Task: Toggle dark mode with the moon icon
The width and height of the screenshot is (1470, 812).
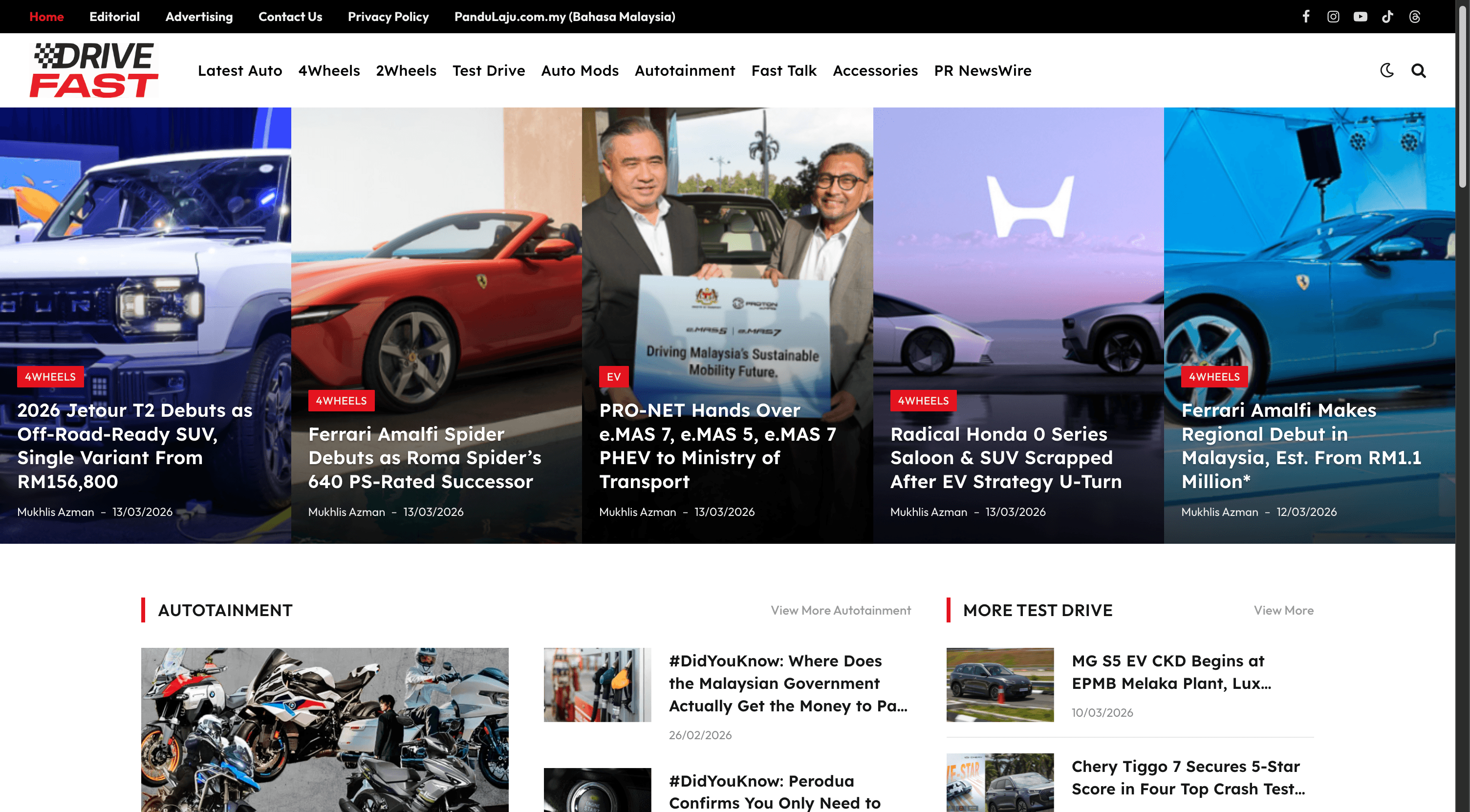Action: point(1386,70)
